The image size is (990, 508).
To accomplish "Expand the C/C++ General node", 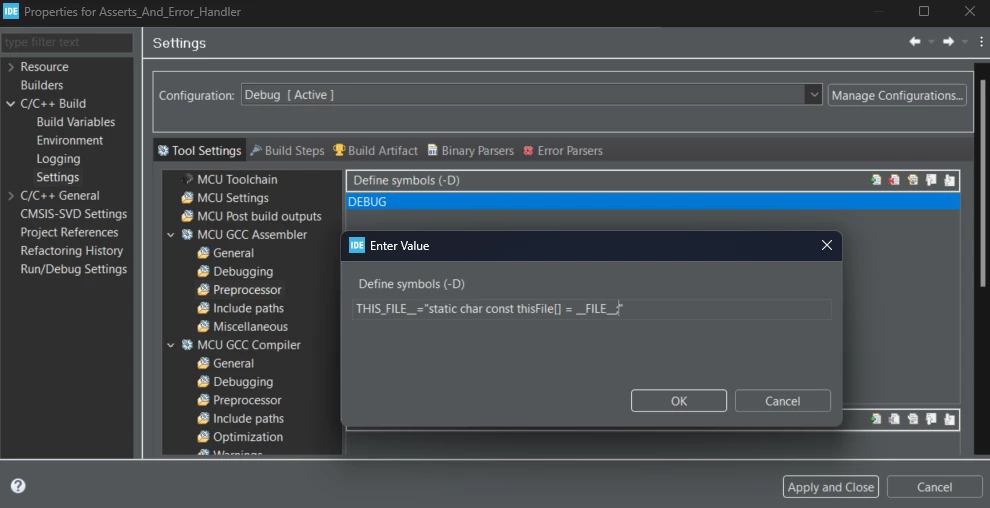I will tap(11, 196).
